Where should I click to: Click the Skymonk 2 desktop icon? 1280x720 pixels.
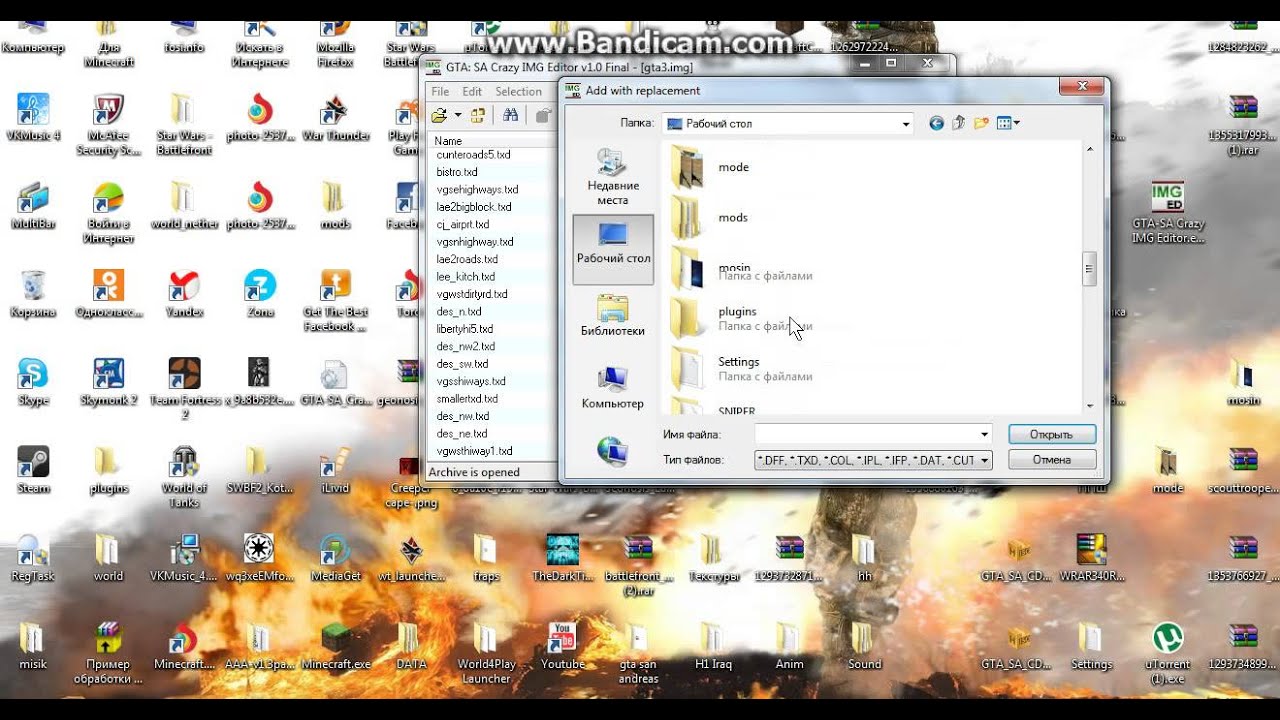[x=109, y=381]
